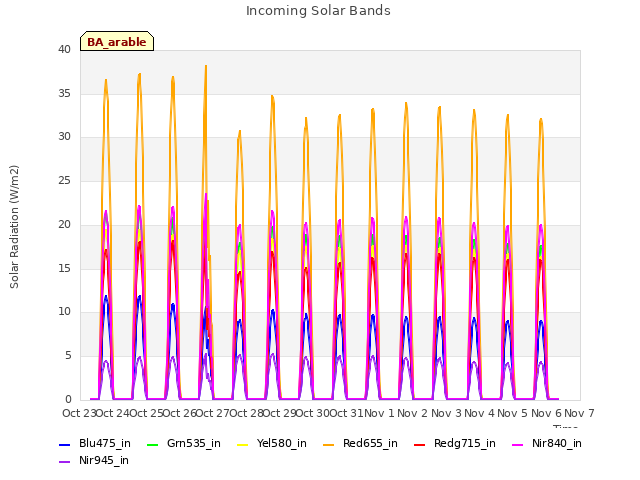
Task: Click the Oct 28 x-axis tick label
Action: click(x=246, y=414)
